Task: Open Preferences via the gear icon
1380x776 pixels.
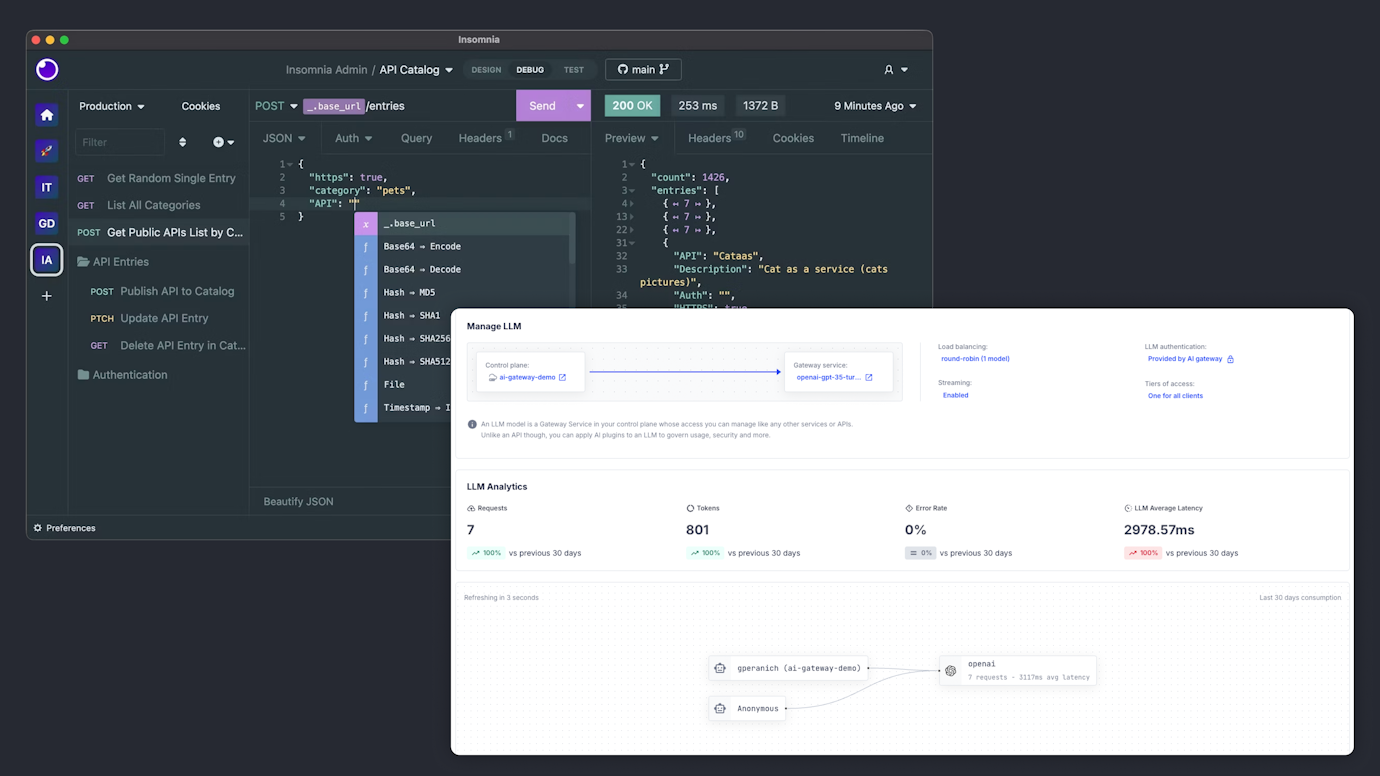Action: pos(36,527)
